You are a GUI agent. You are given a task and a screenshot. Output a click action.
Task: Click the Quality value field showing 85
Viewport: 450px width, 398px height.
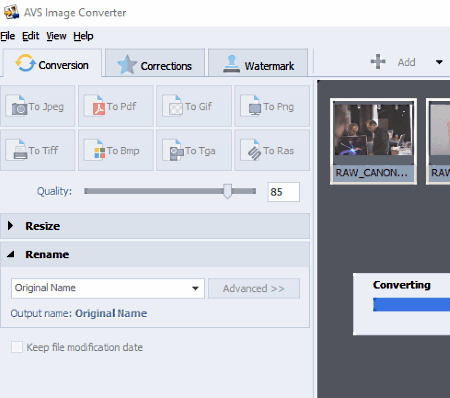click(284, 192)
